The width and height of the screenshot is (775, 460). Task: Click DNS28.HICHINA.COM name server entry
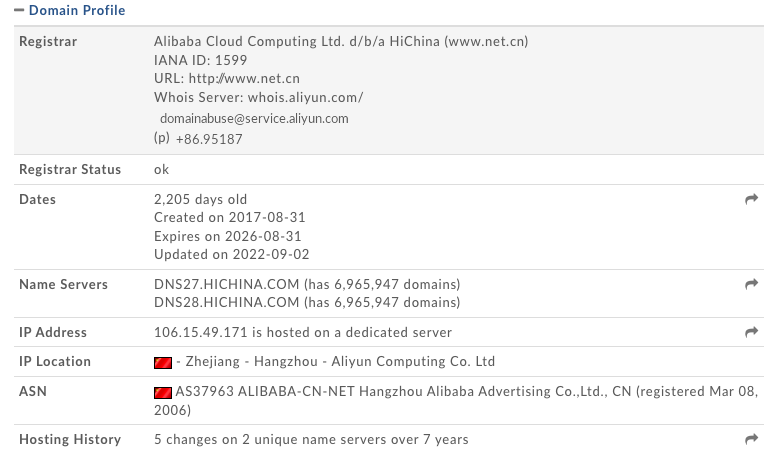pyautogui.click(x=307, y=302)
